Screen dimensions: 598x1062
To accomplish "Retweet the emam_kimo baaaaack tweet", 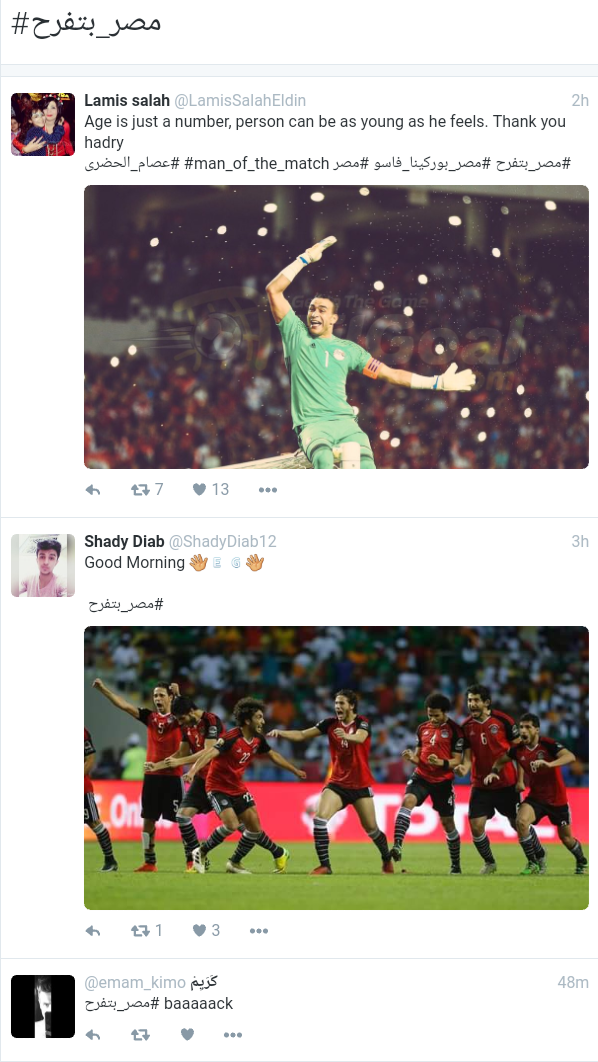I will tap(140, 1035).
